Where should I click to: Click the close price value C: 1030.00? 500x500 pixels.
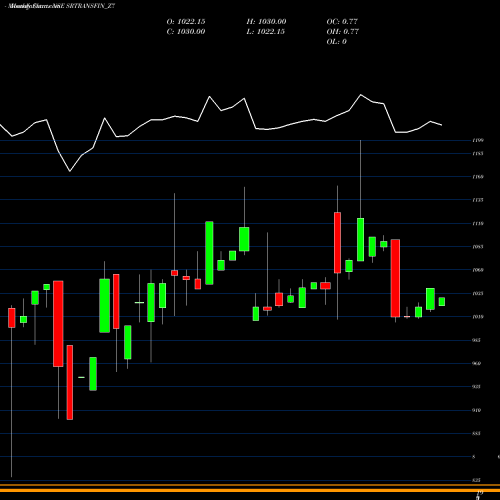[x=186, y=32]
